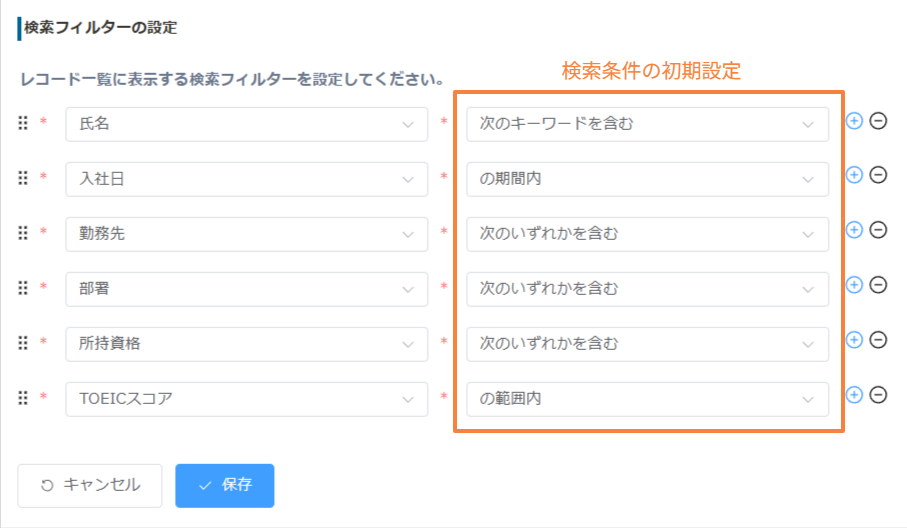Viewport: 907px width, 528px height.
Task: Add a filter row after TOEICスコア
Action: pos(854,394)
